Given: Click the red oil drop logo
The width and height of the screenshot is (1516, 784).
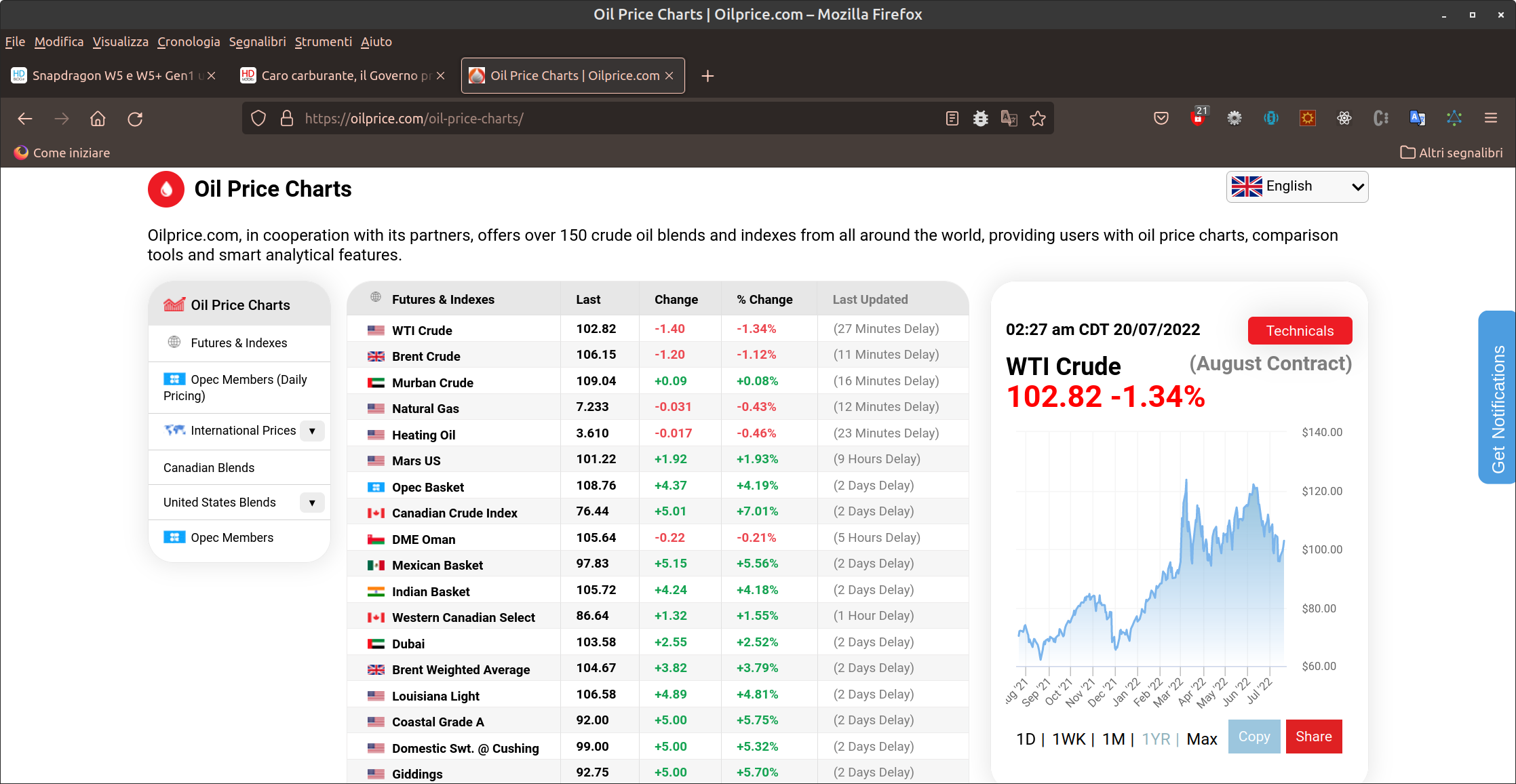Looking at the screenshot, I should pos(166,189).
